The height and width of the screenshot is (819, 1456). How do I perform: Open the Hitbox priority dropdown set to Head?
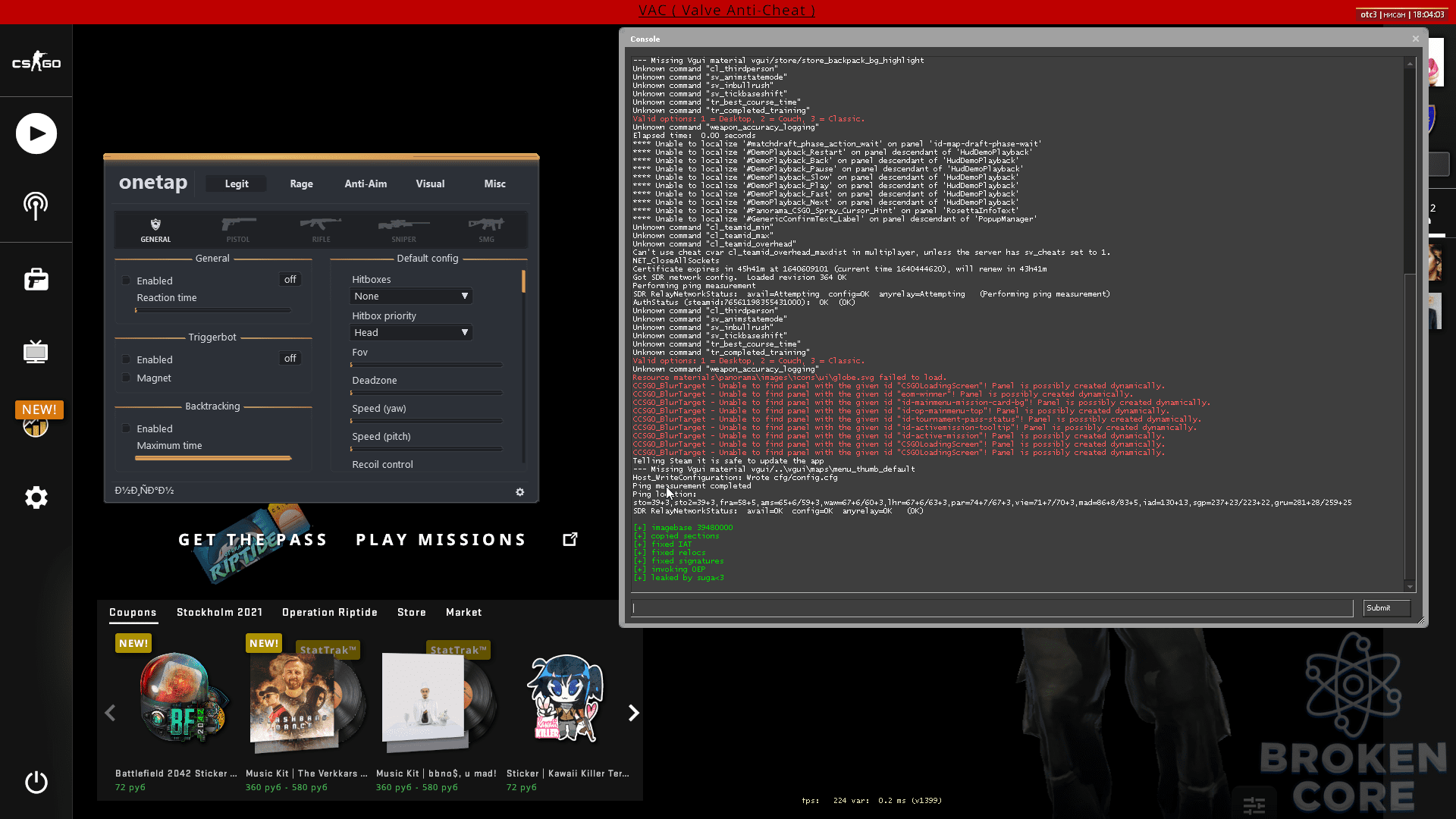411,333
